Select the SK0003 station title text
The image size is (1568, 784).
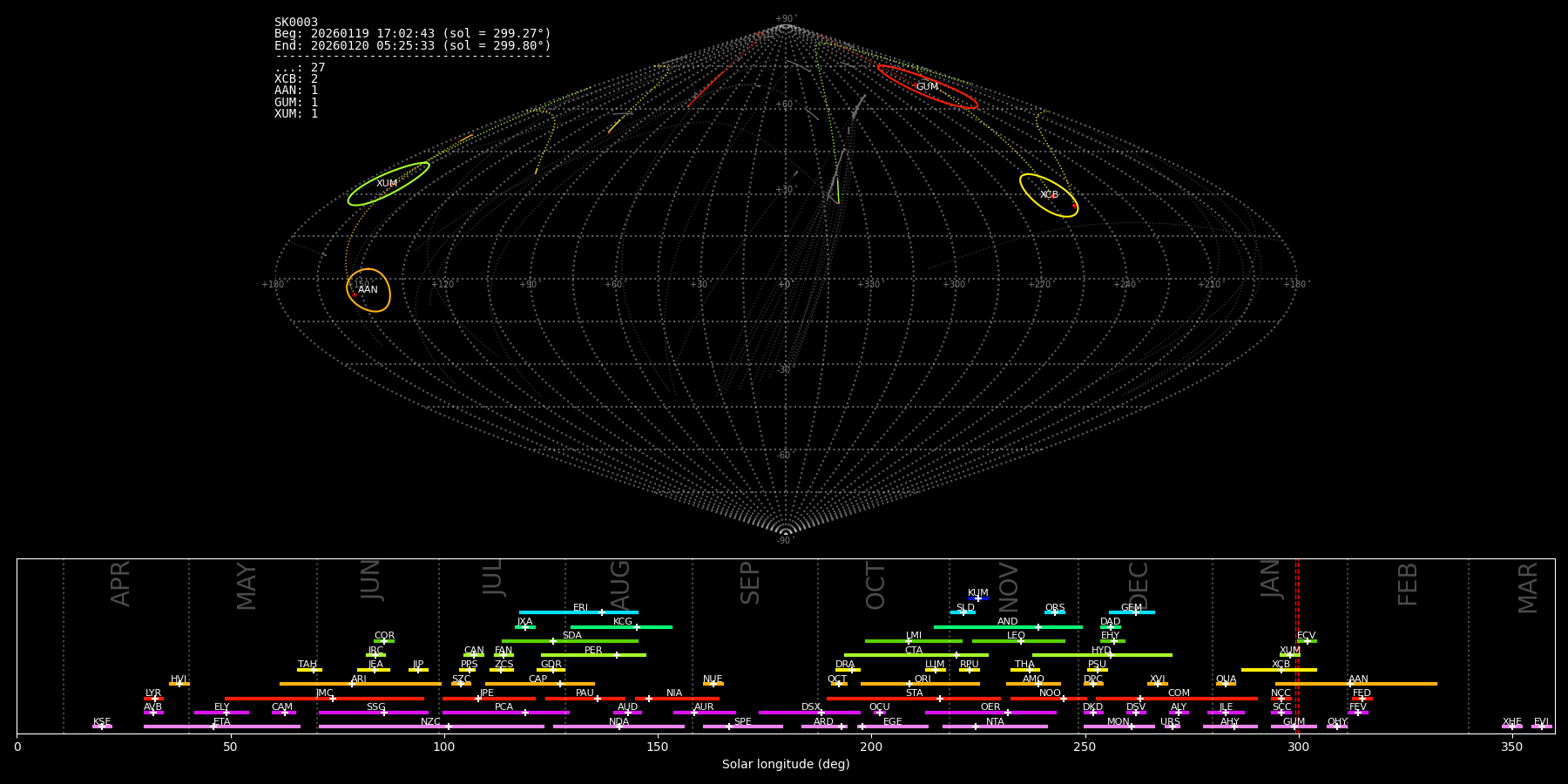click(x=296, y=23)
